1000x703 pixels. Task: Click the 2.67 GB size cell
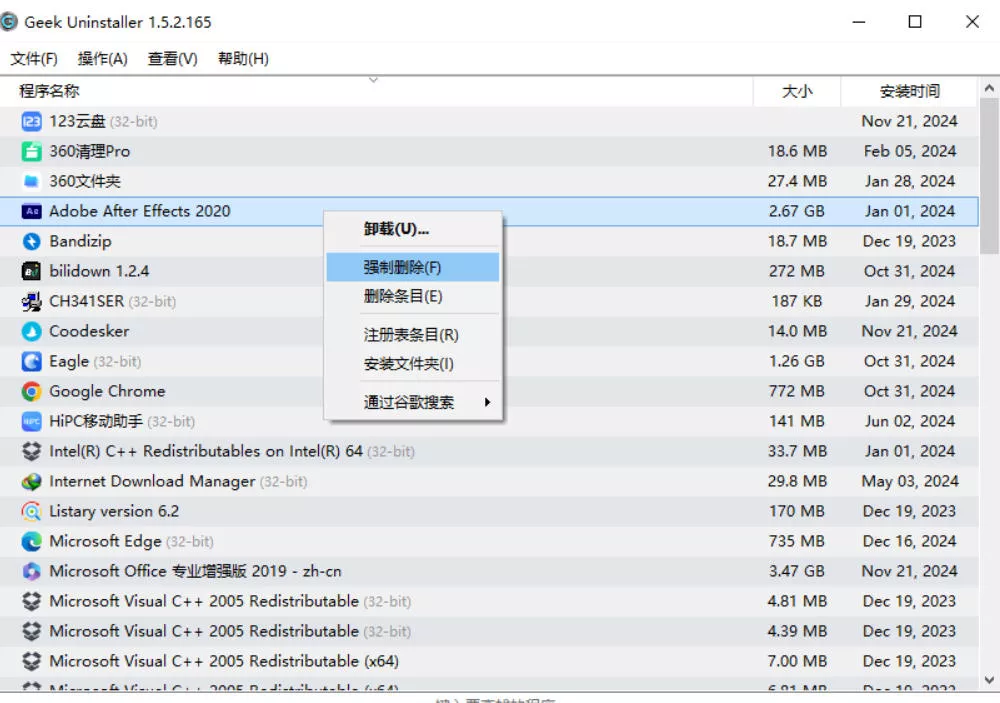click(797, 211)
